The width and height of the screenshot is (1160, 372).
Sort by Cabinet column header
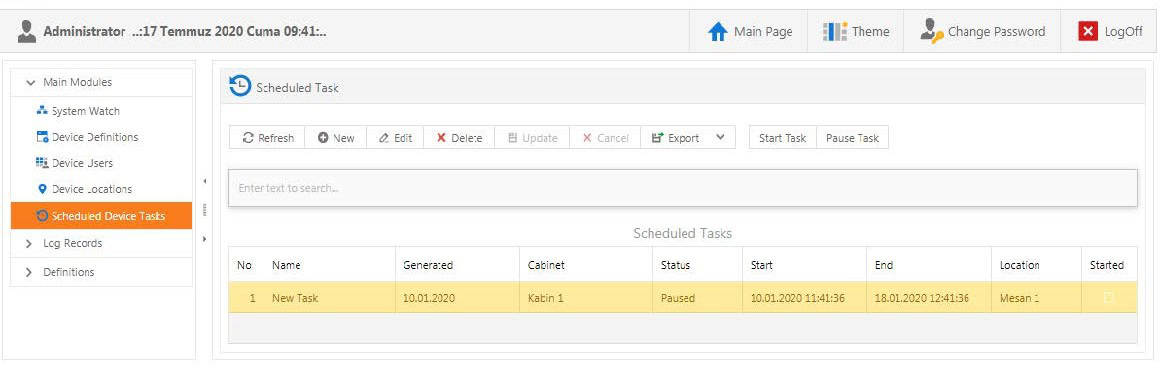click(586, 265)
